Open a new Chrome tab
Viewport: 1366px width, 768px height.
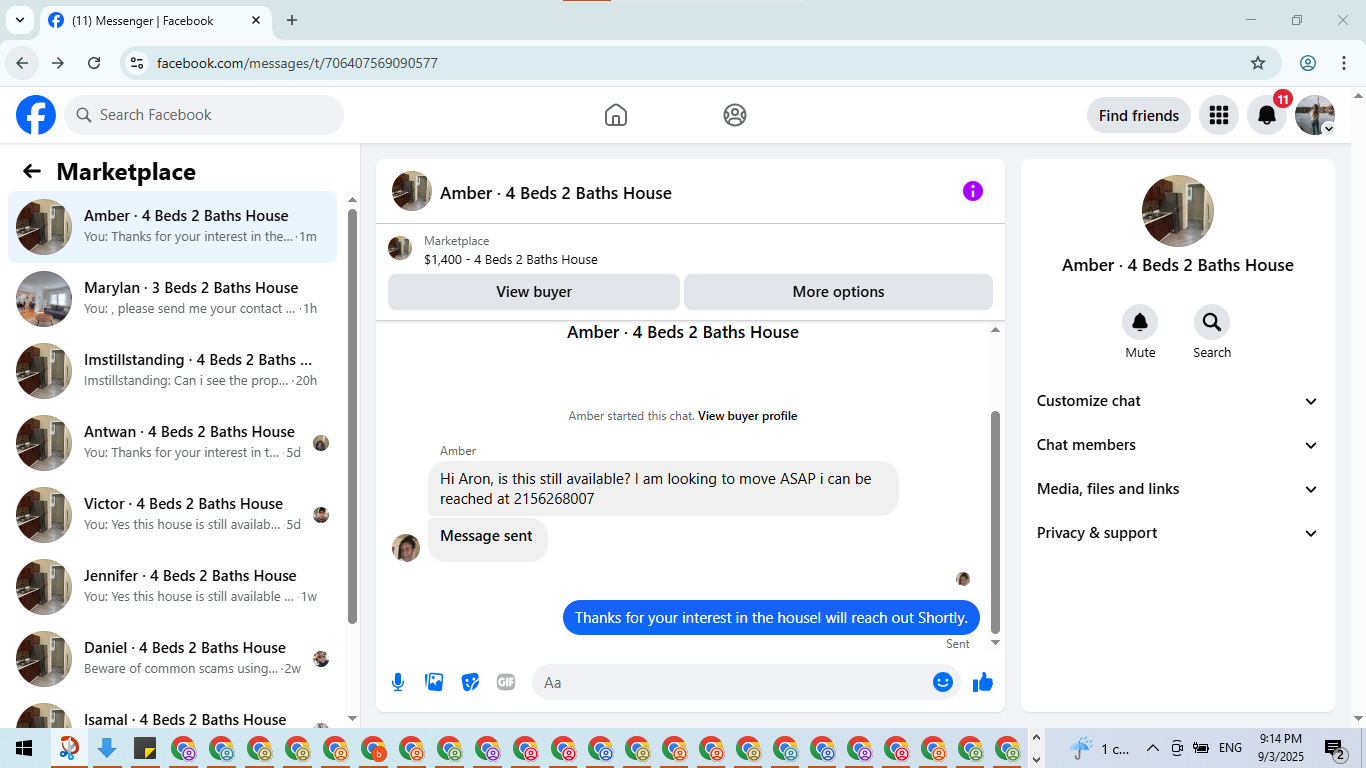[x=292, y=20]
